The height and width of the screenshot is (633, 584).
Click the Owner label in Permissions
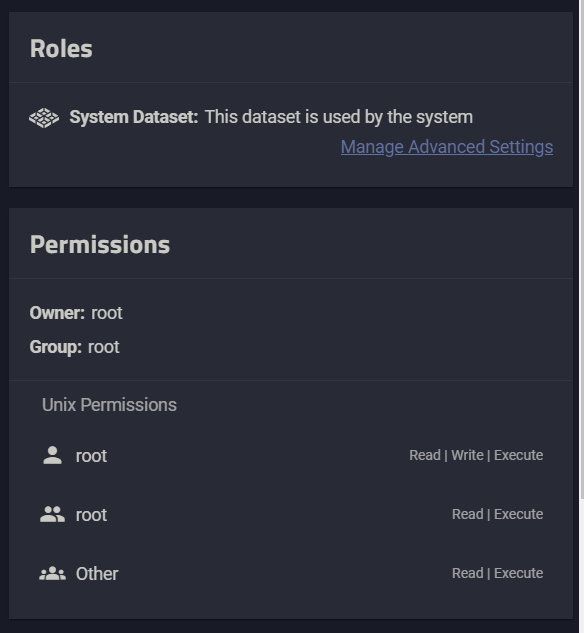(x=57, y=313)
